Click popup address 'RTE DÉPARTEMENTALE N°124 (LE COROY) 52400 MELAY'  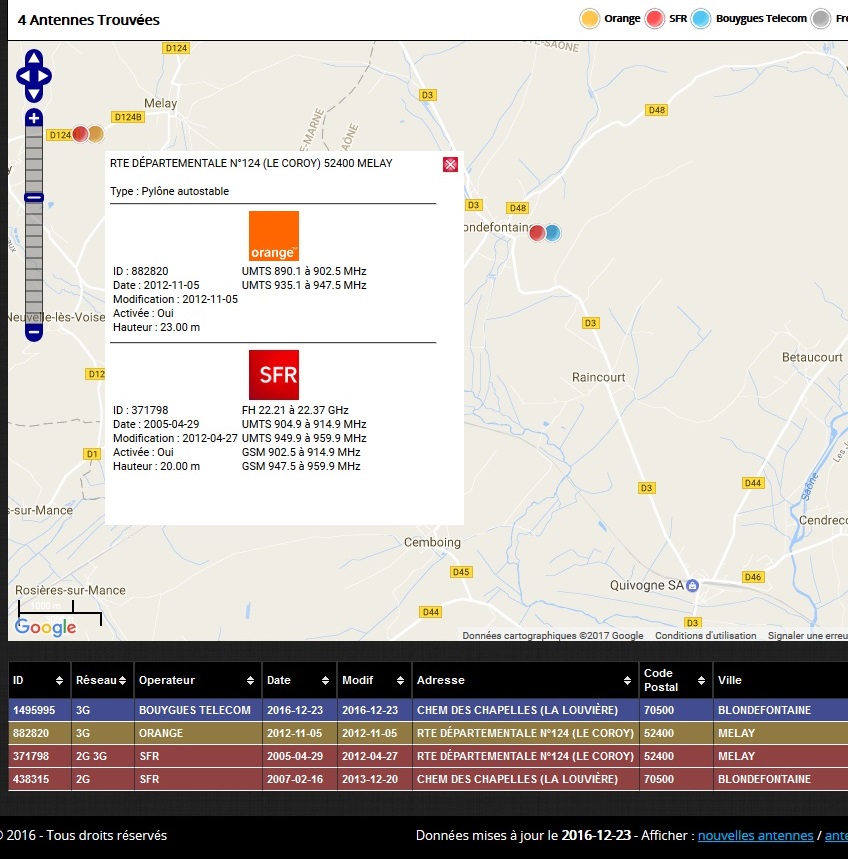251,163
